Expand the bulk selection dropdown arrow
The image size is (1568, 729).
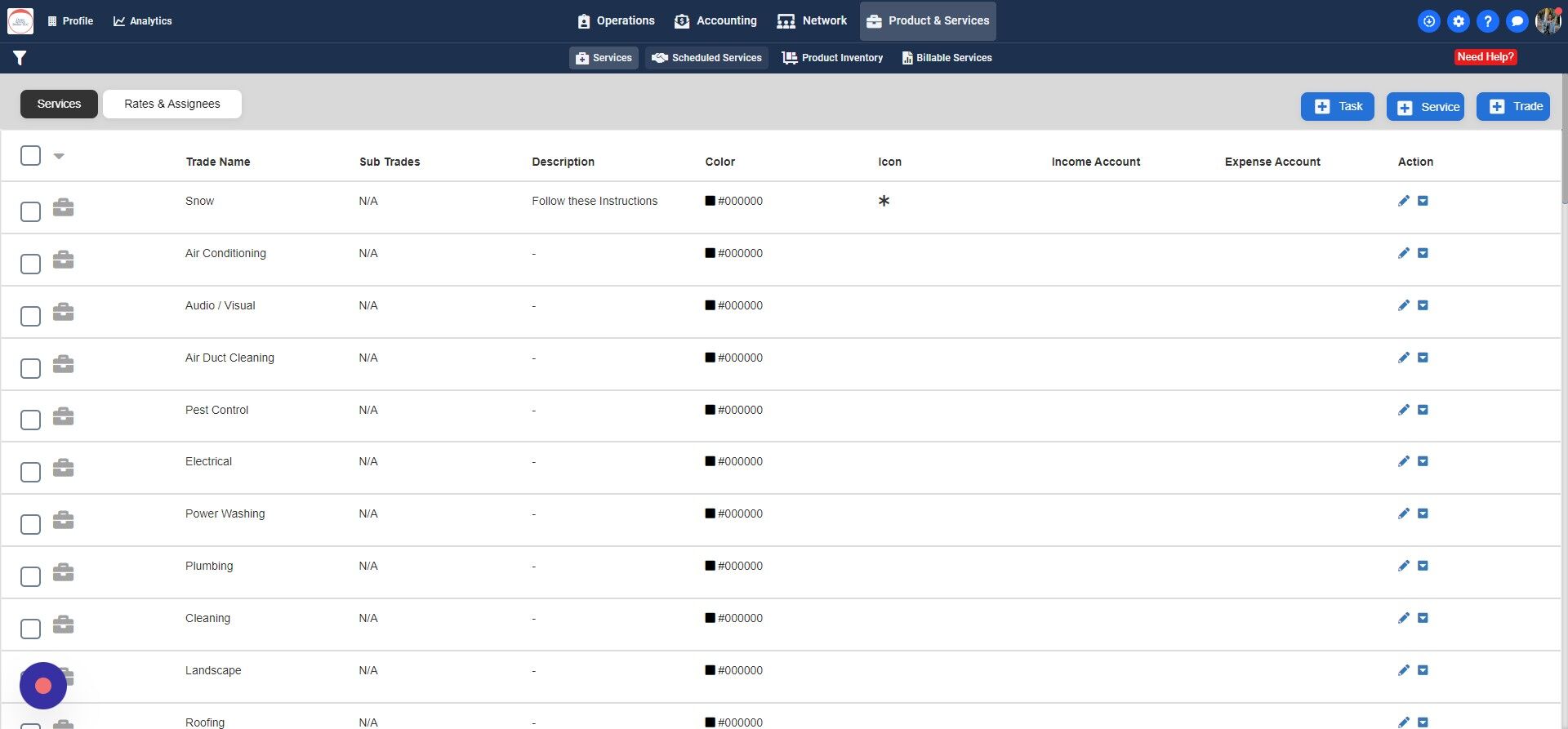tap(59, 156)
